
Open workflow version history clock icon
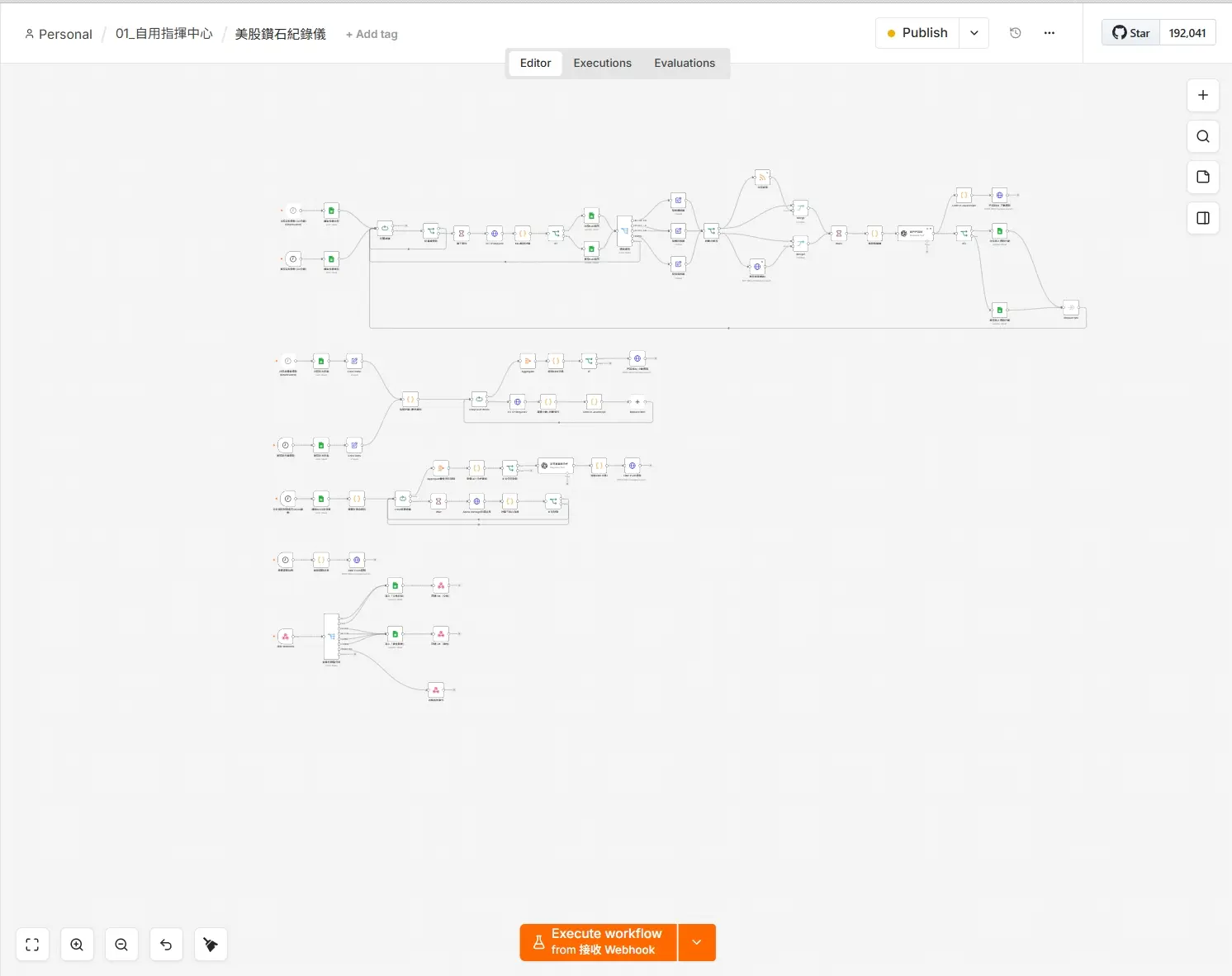[x=1016, y=33]
